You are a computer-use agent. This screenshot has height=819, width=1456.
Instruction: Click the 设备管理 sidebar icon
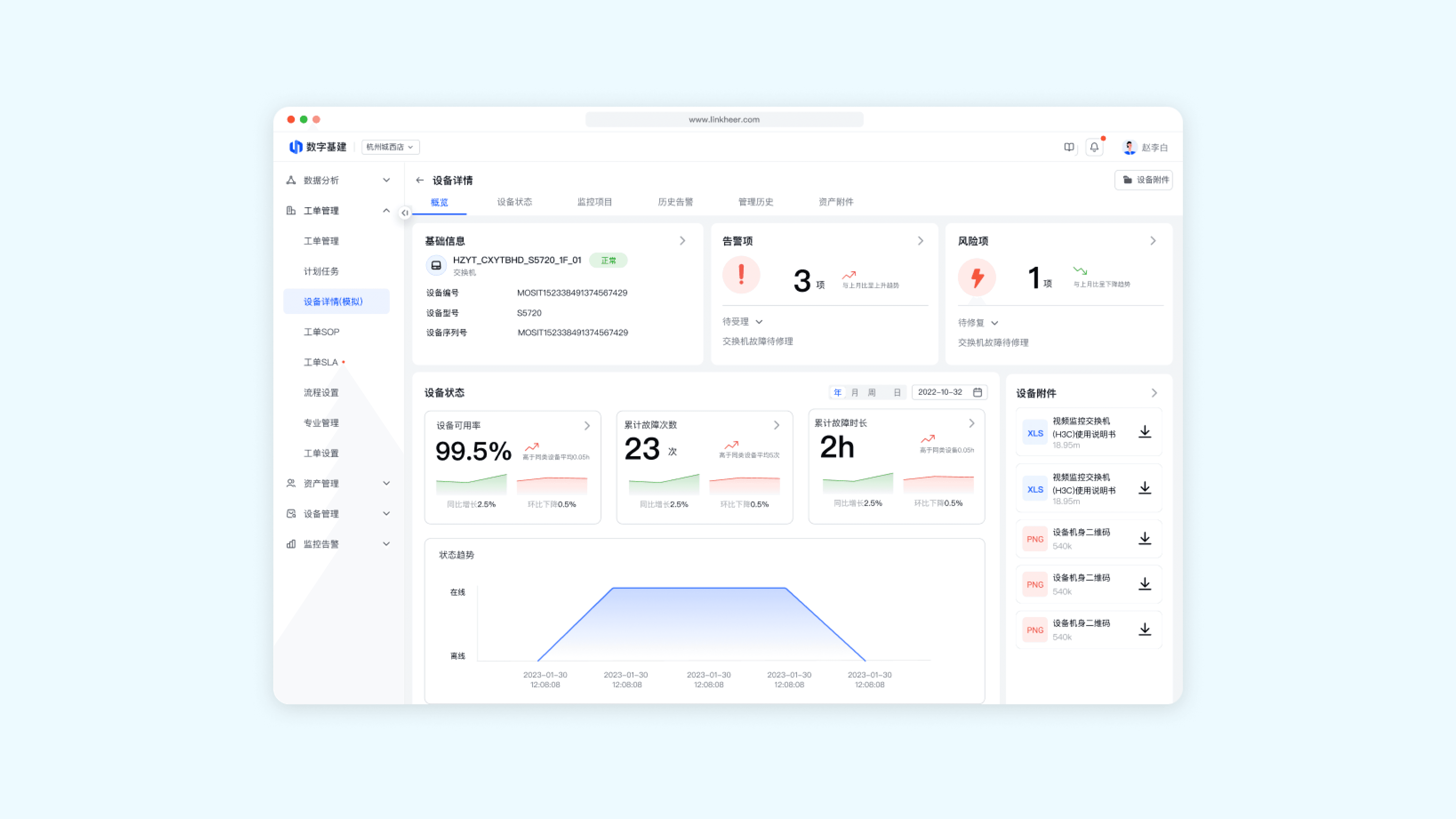click(291, 514)
